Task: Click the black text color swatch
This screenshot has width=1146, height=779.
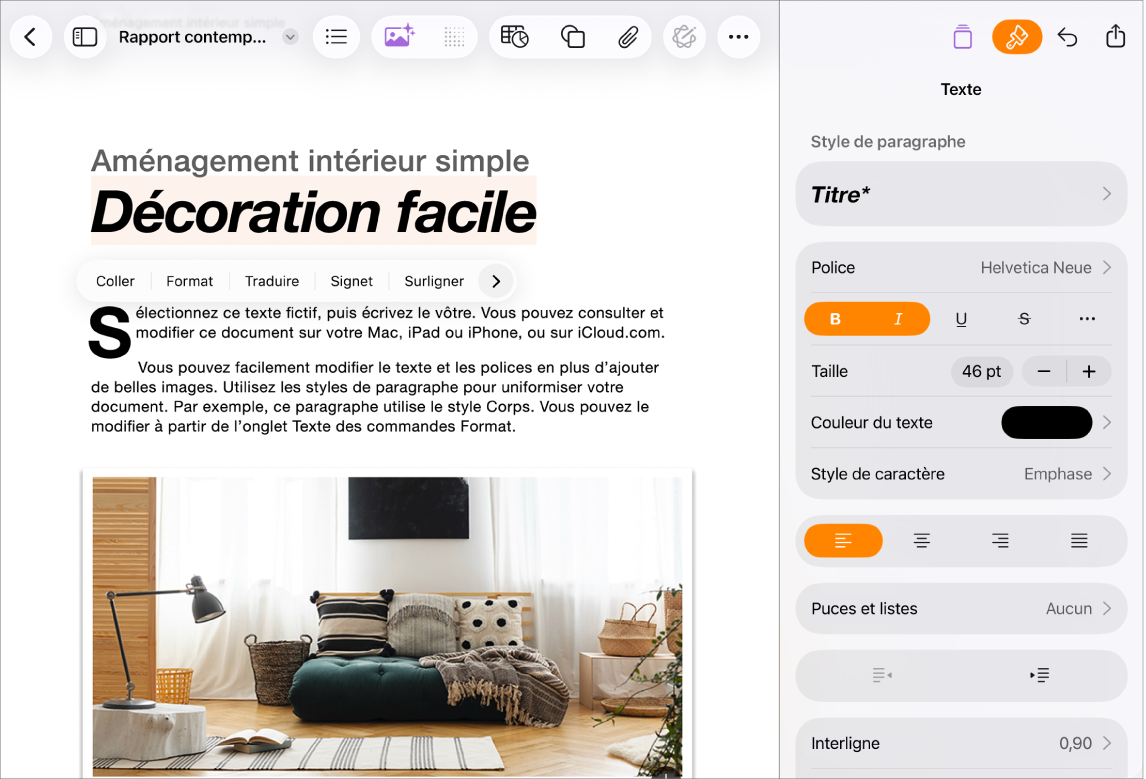Action: (x=1047, y=422)
